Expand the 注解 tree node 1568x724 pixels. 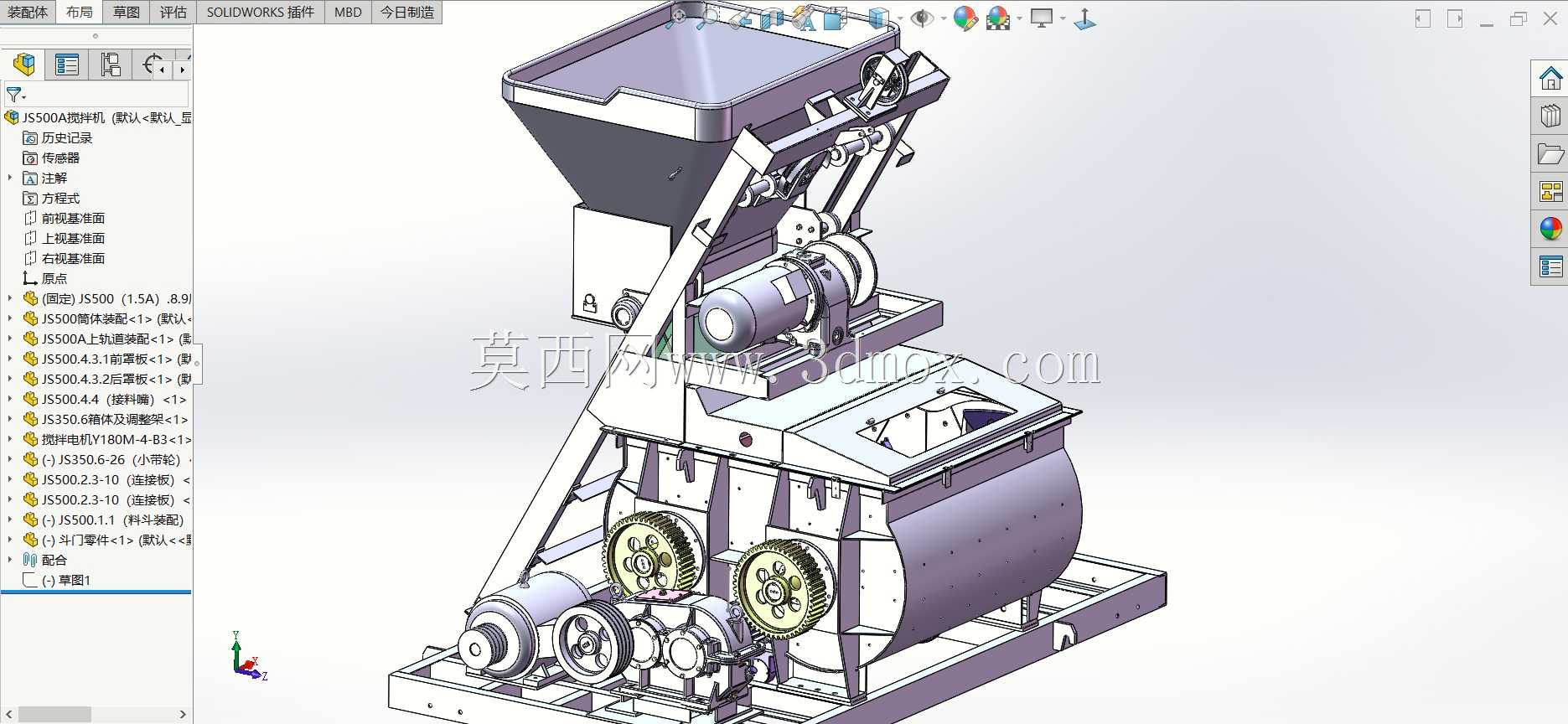click(x=10, y=178)
